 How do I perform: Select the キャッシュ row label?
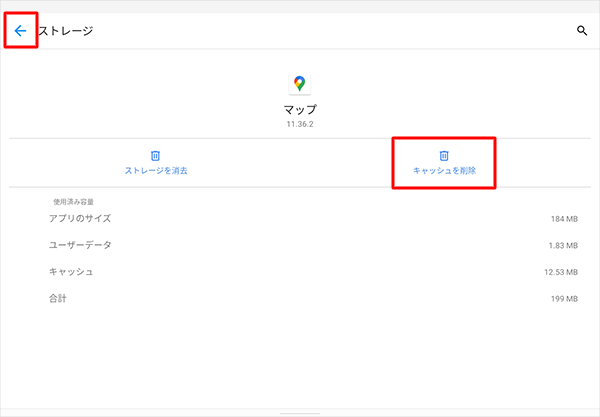coord(71,272)
